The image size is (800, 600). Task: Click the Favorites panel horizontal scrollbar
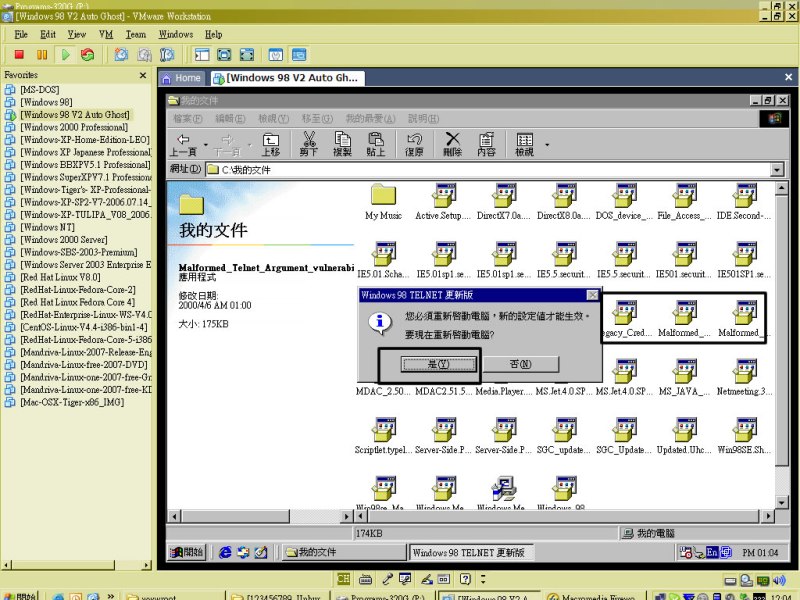[x=77, y=565]
